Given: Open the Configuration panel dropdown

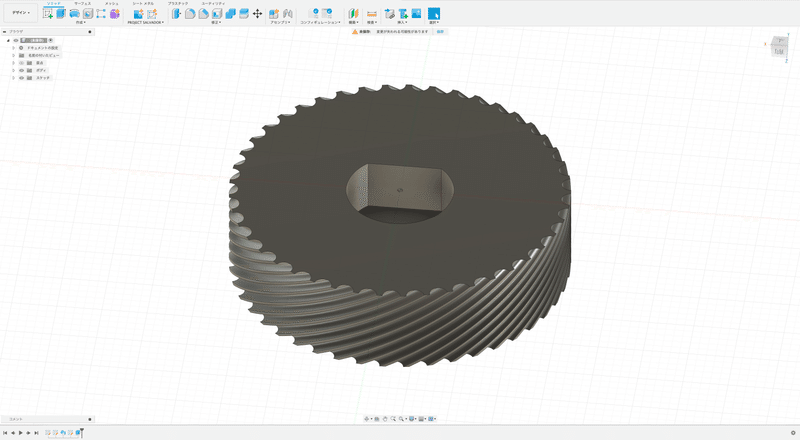Looking at the screenshot, I should tap(320, 22).
